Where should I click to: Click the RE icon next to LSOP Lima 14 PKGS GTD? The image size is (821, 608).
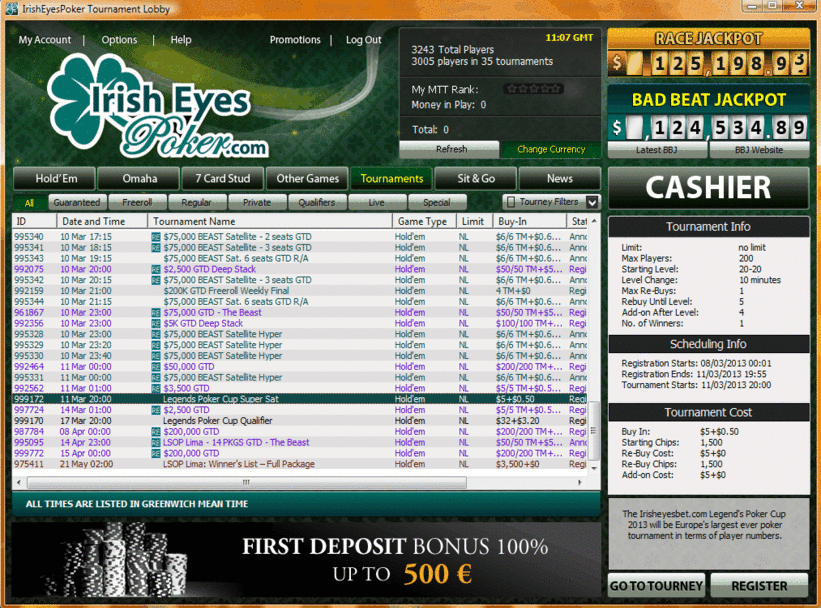[x=156, y=443]
